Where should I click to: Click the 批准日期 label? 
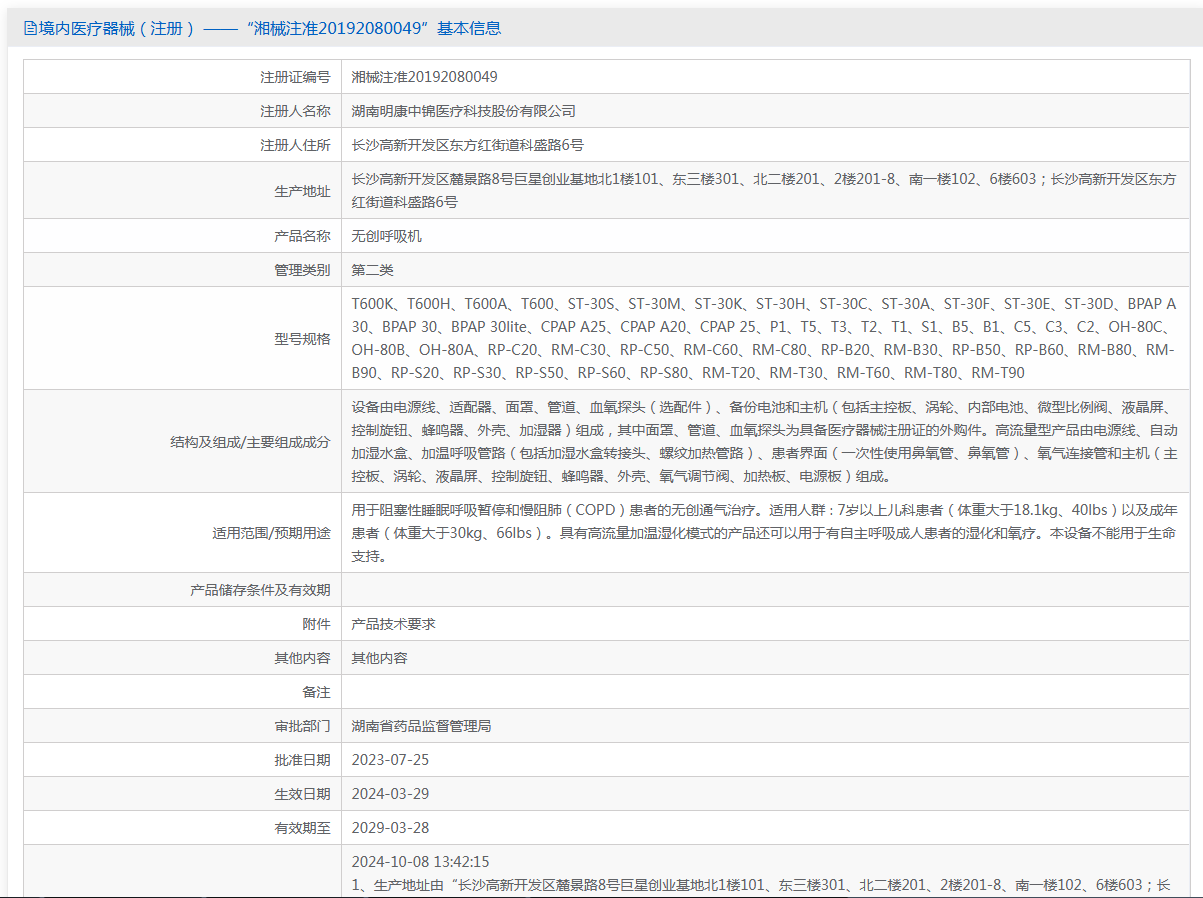(x=302, y=760)
